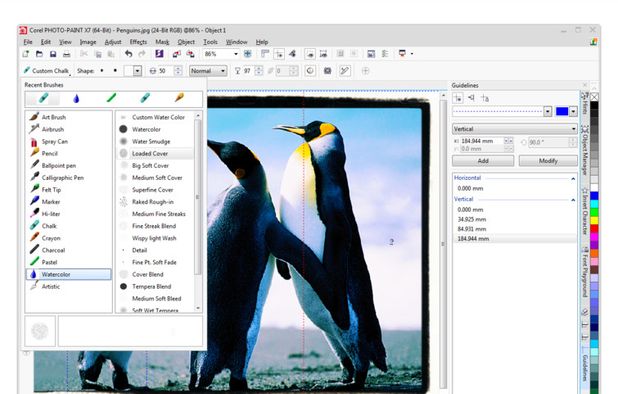The image size is (618, 394).
Task: Click the New document icon
Action: tap(26, 54)
